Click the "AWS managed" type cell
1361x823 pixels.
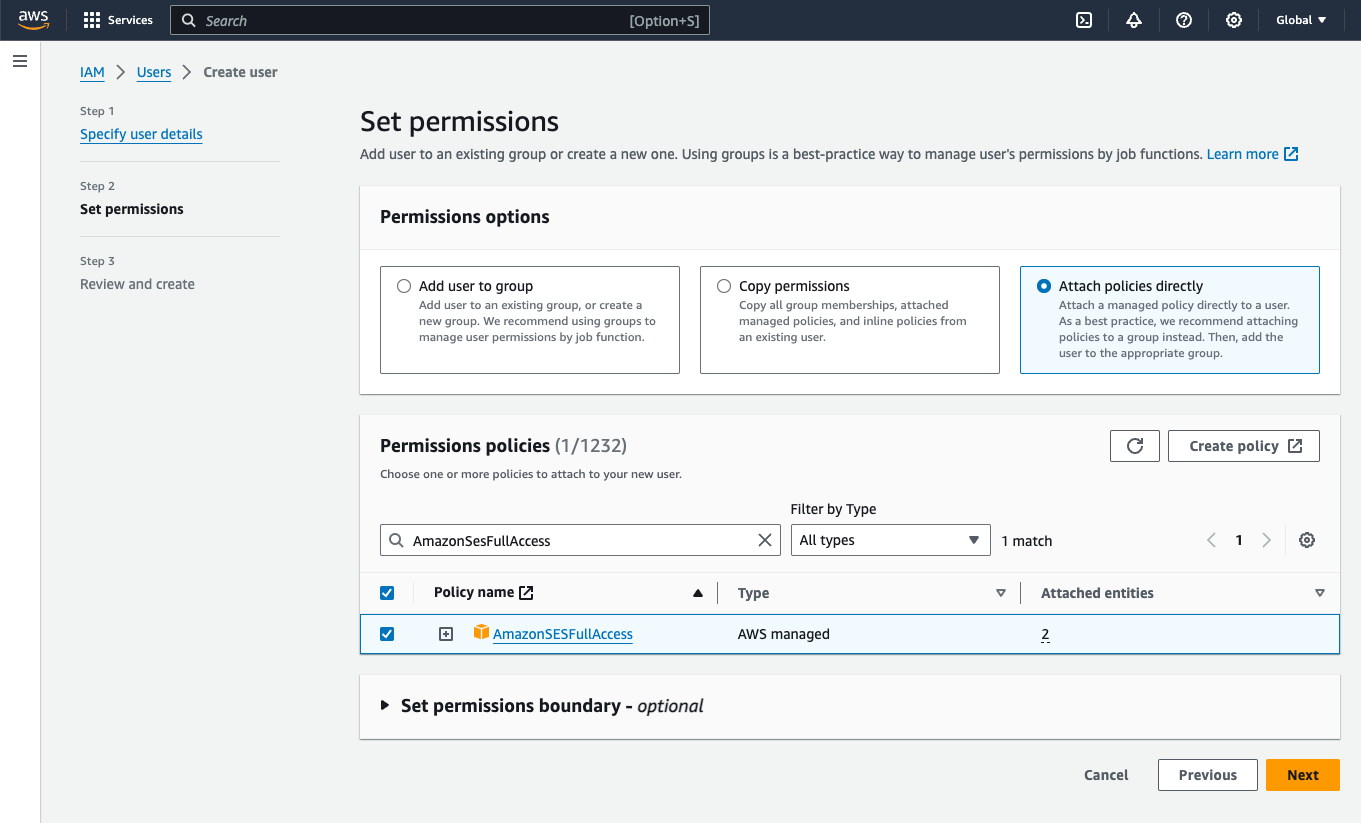(784, 634)
